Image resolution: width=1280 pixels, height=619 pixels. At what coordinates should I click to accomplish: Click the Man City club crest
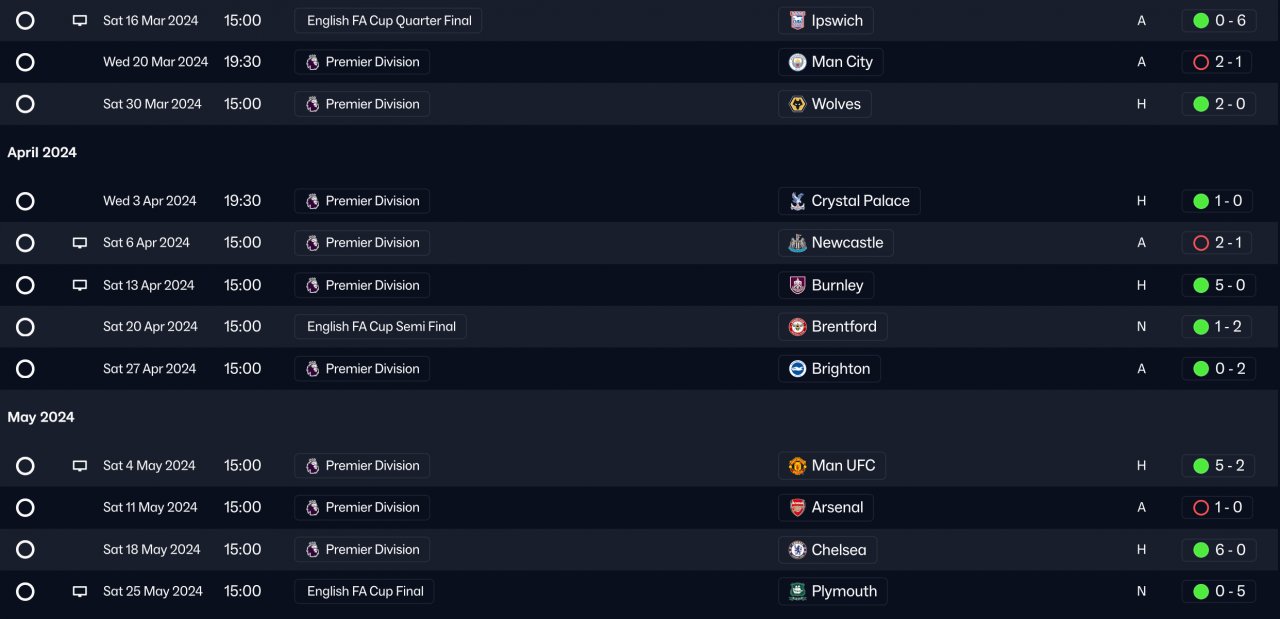(x=797, y=62)
